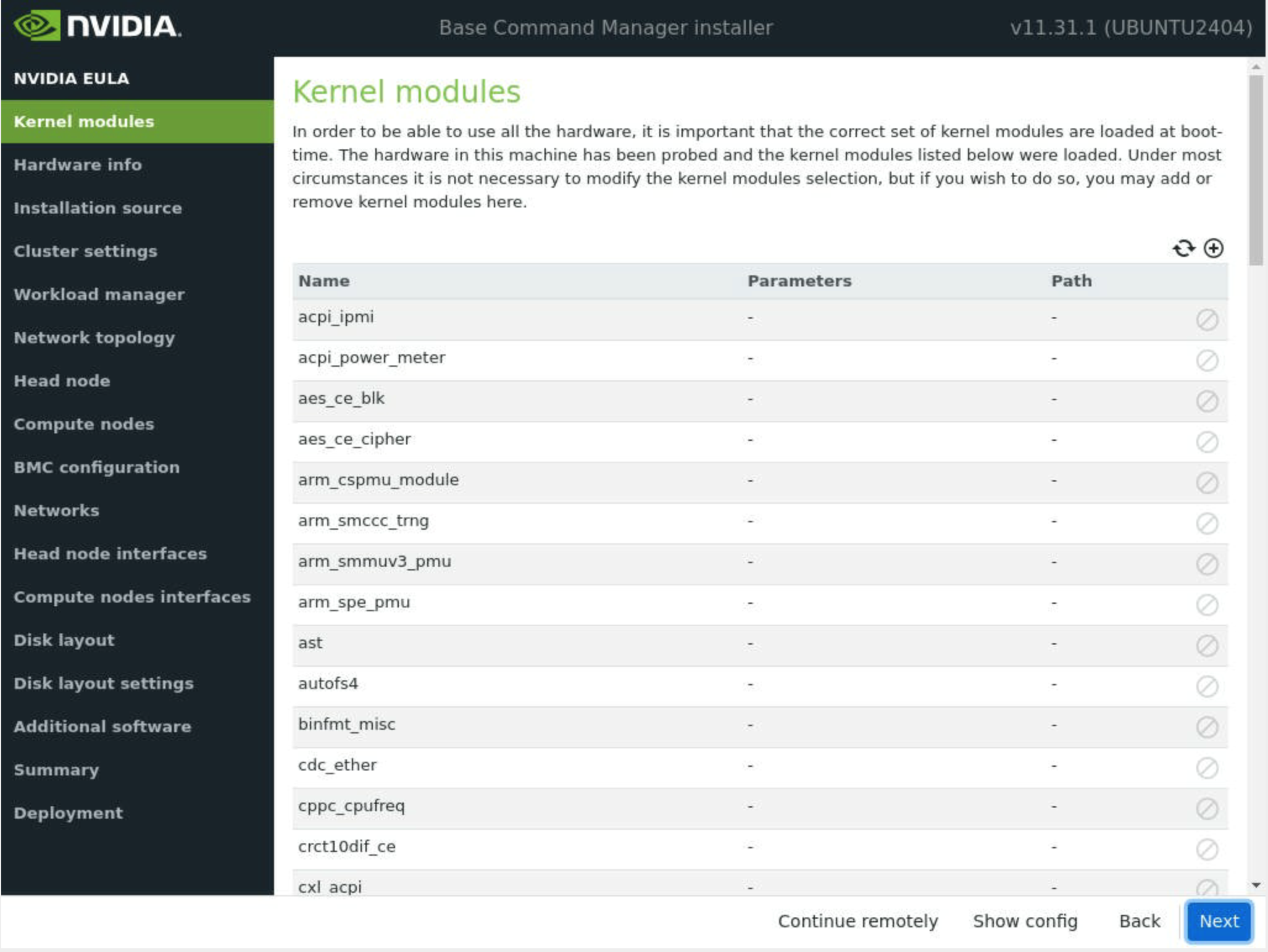This screenshot has width=1268, height=952.
Task: Click the refresh kernel modules icon
Action: point(1183,248)
